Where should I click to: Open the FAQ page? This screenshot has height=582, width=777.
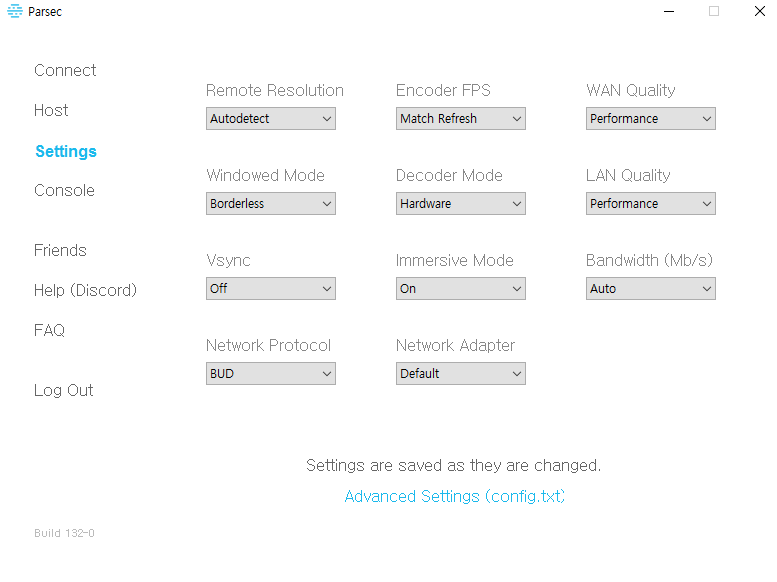click(49, 330)
